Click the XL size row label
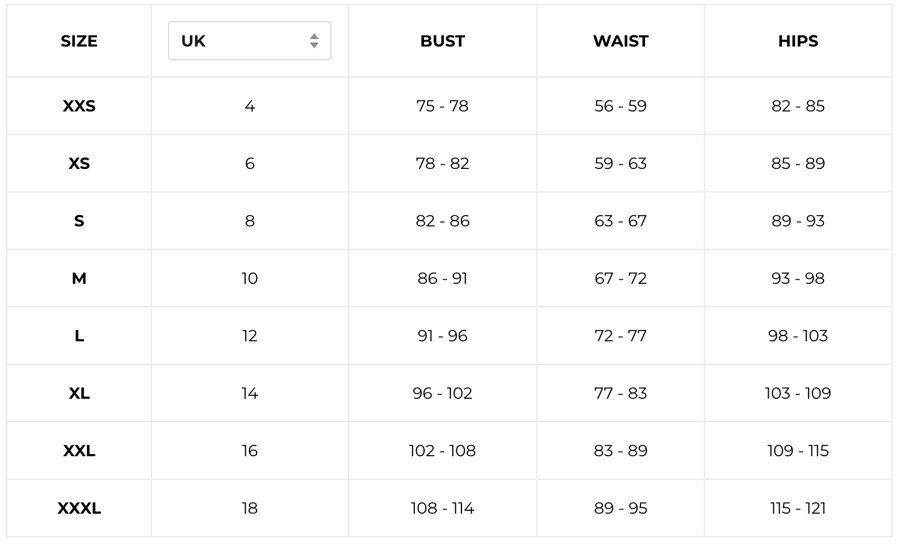This screenshot has height=547, width=900. pos(79,393)
